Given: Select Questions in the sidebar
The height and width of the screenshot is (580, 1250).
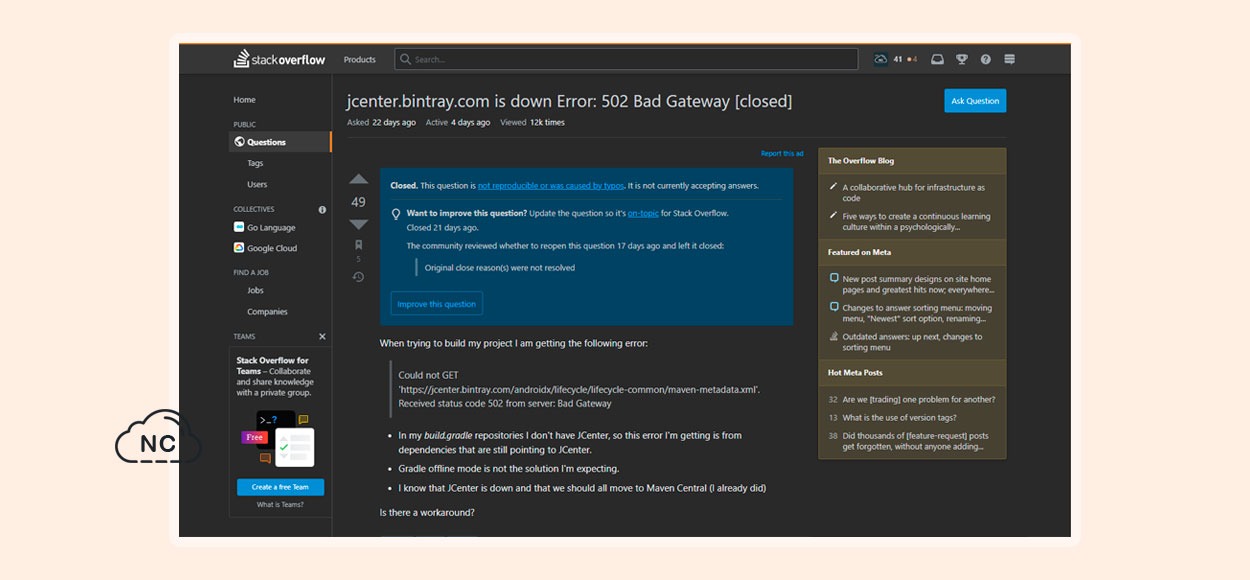Looking at the screenshot, I should [x=280, y=142].
